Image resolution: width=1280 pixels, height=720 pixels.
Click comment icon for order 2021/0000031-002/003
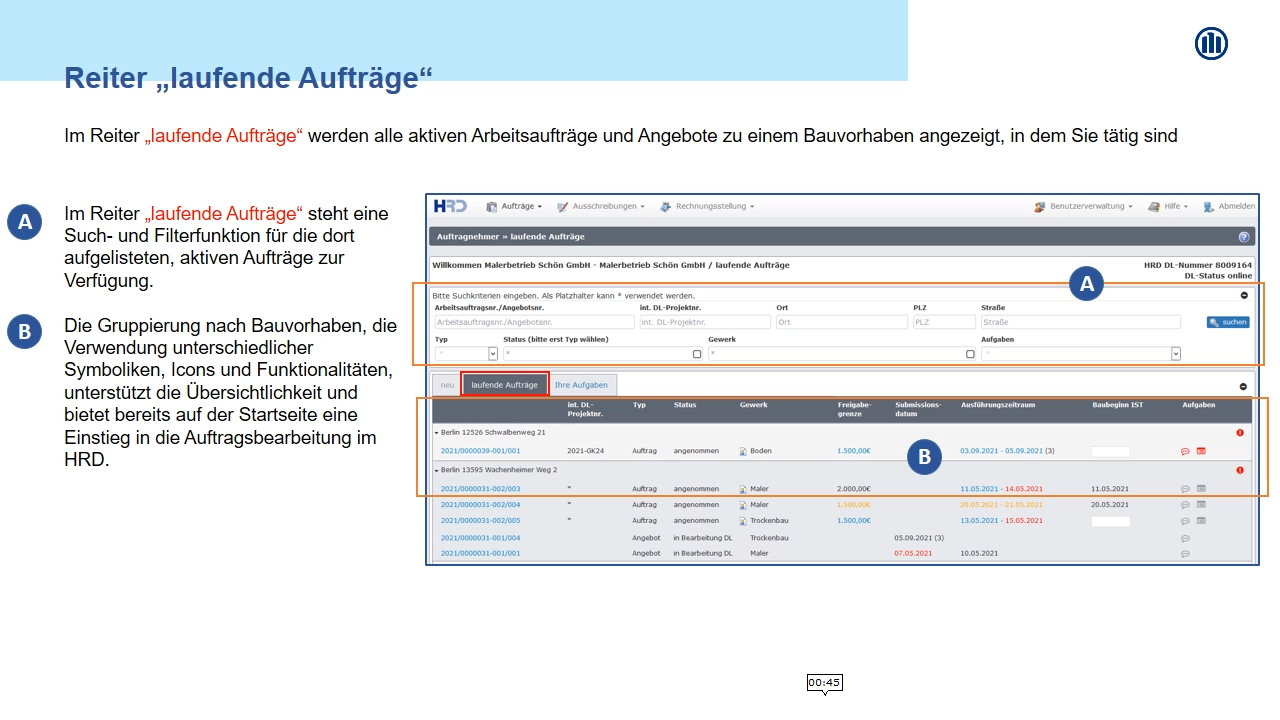(1185, 489)
